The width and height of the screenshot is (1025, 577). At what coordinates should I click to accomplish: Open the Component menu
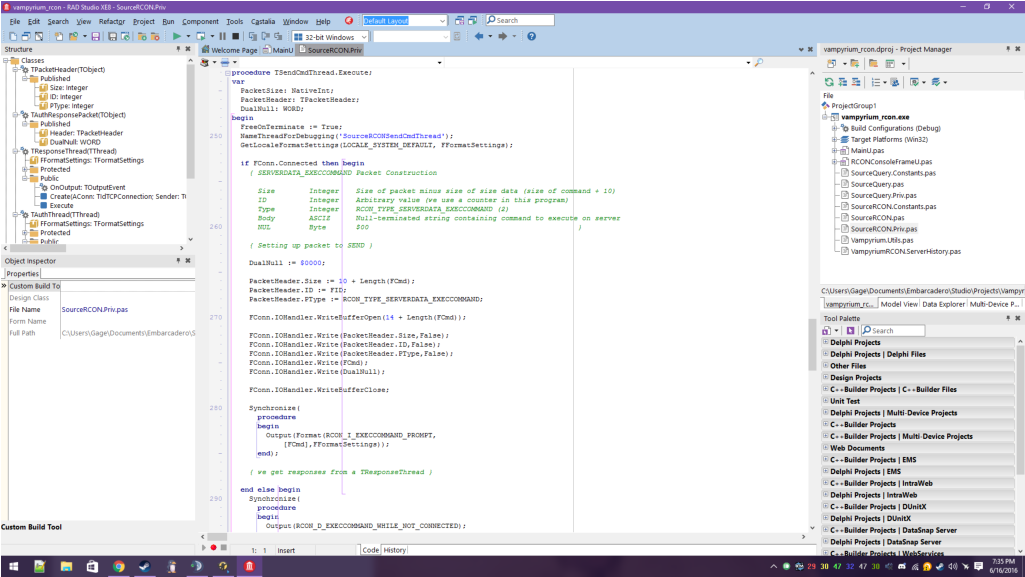click(x=200, y=22)
